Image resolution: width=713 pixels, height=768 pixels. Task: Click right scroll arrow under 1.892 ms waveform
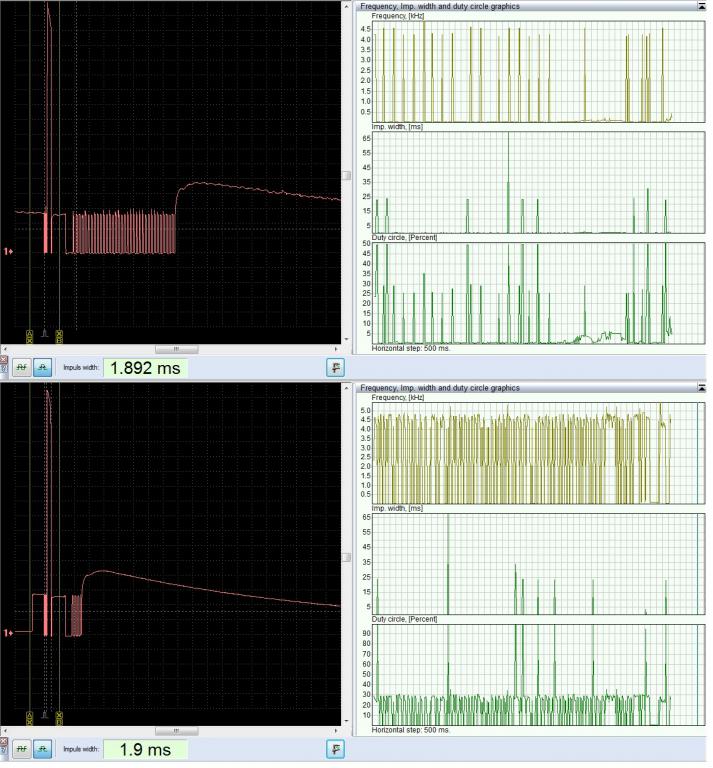(x=336, y=349)
